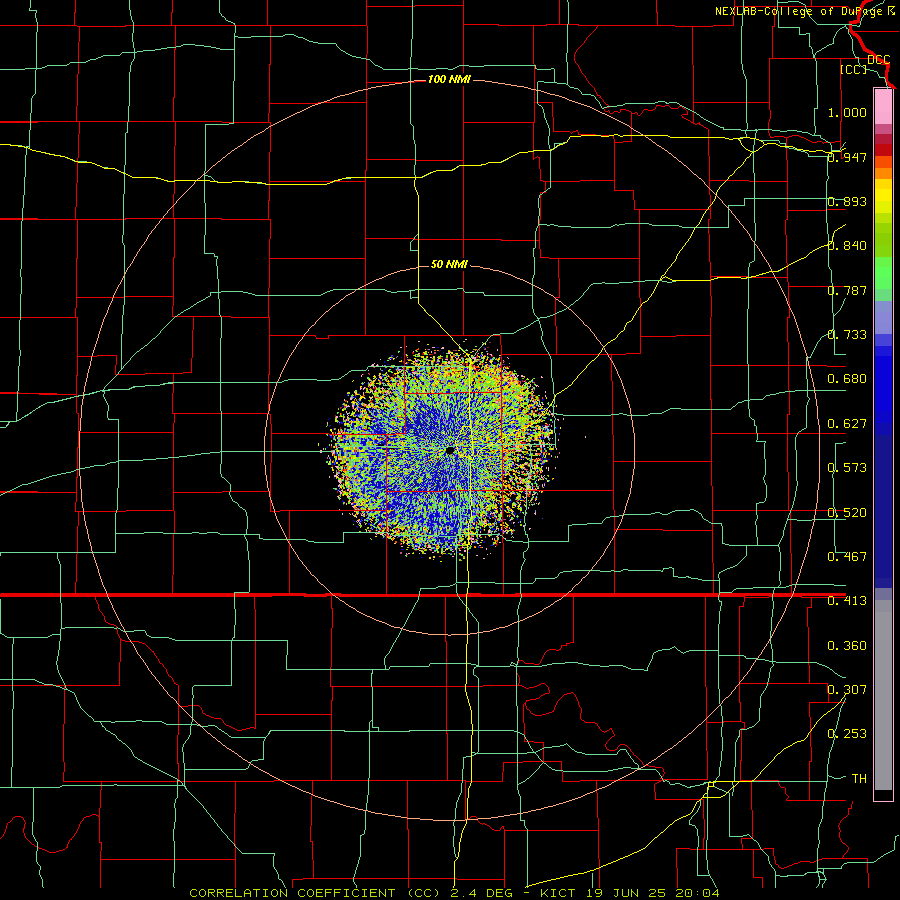The image size is (900, 900).
Task: Click the gray segment of the color bar
Action: tap(883, 695)
